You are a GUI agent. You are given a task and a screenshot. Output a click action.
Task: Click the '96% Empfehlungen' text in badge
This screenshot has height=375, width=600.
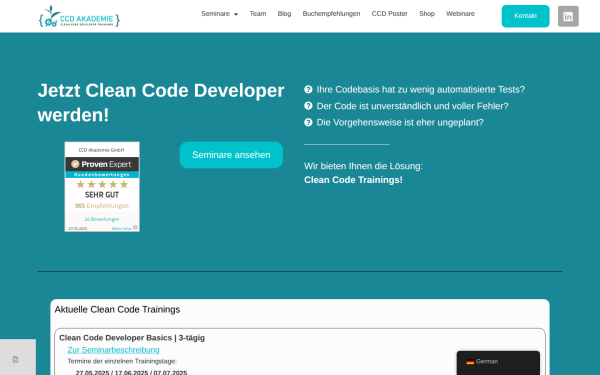(x=102, y=206)
